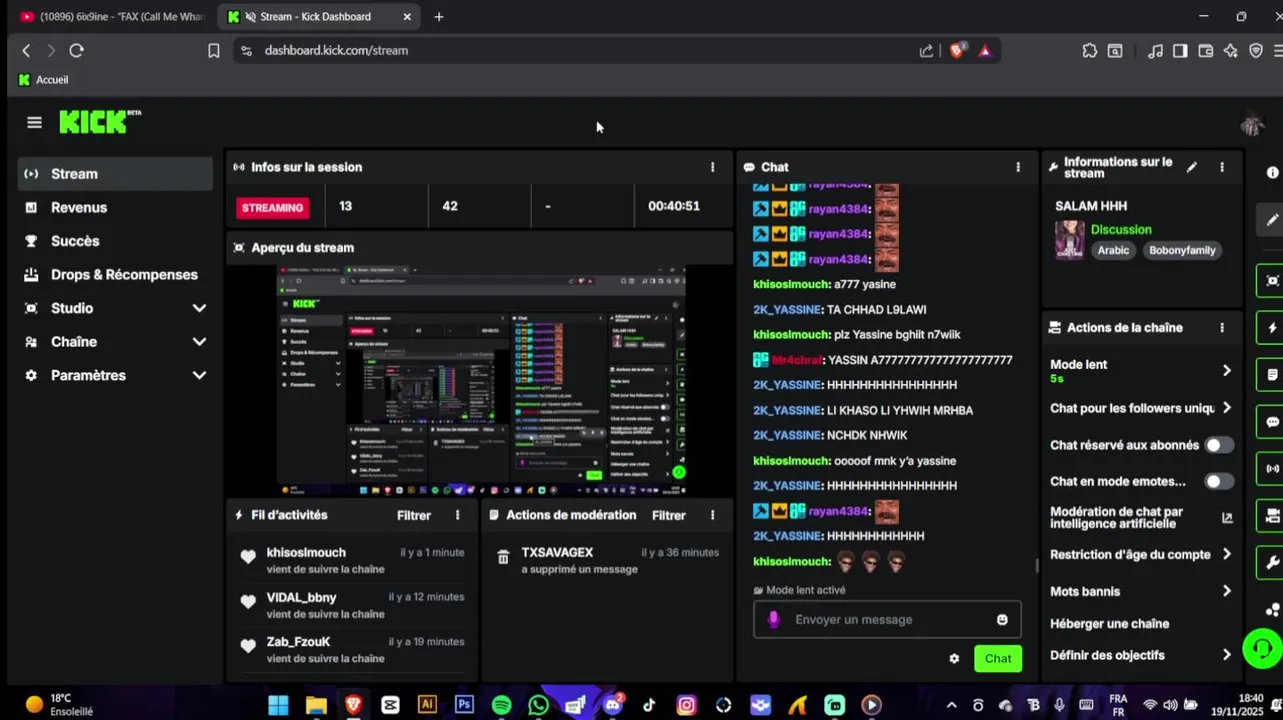Open WhatsApp from the taskbar
Screen dimensions: 1283x720
[538, 705]
